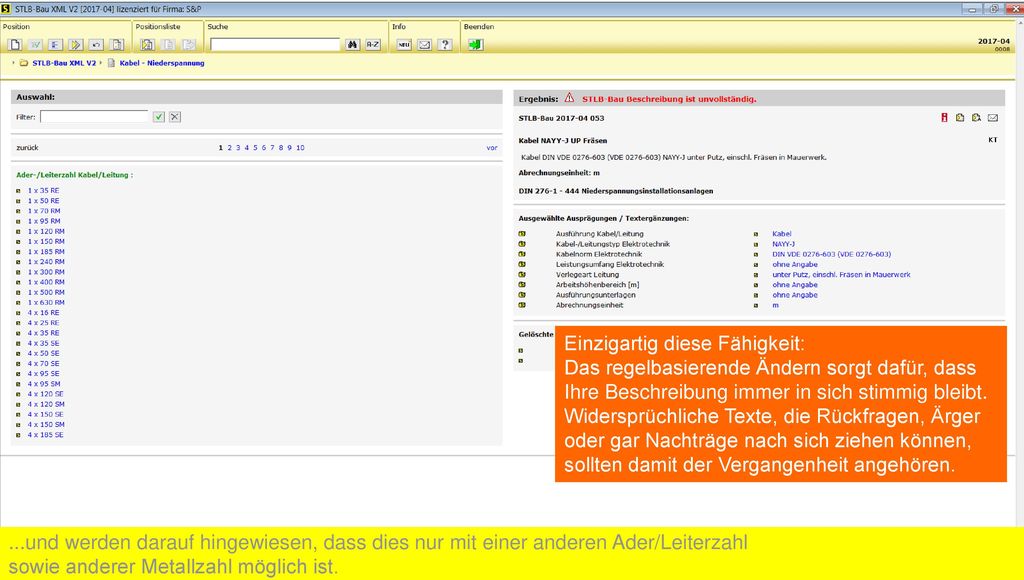Select '1 x 120 RM' conductor option
Screen dimensions: 1024x580
click(46, 231)
